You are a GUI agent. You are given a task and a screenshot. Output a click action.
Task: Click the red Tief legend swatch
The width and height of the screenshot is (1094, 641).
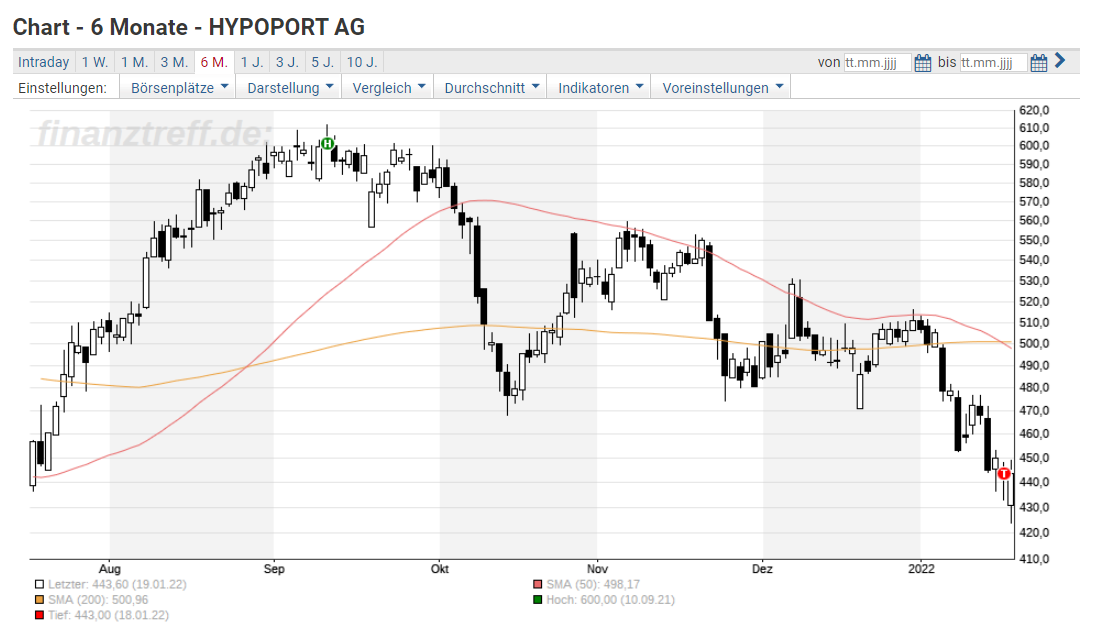[x=39, y=615]
